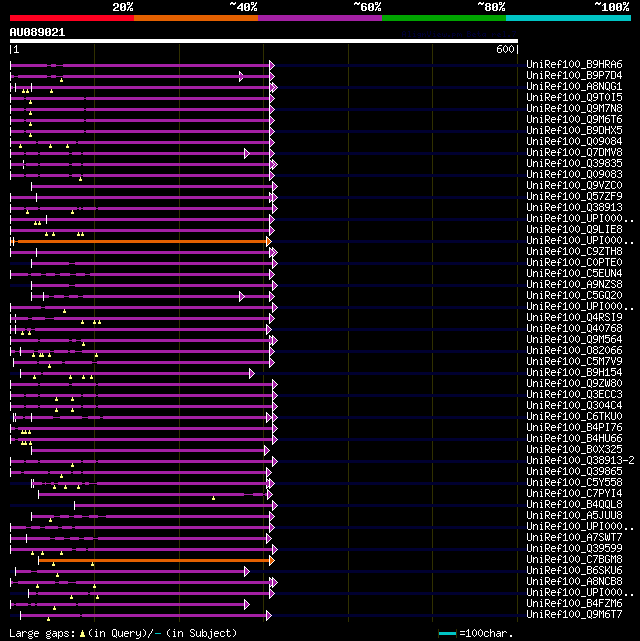Open hit UniRef100_B9P7D4

coord(574,76)
